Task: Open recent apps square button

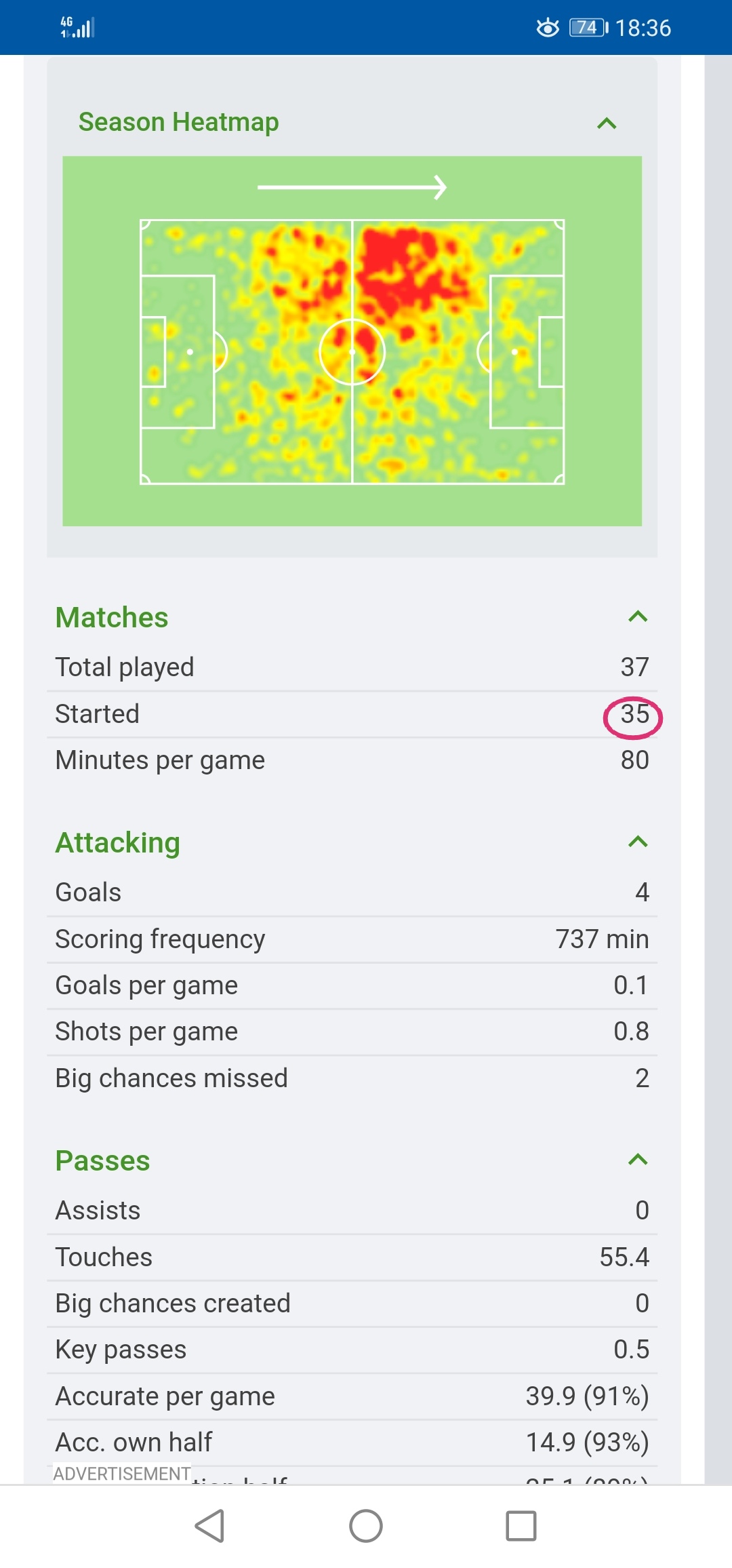Action: (x=521, y=1526)
